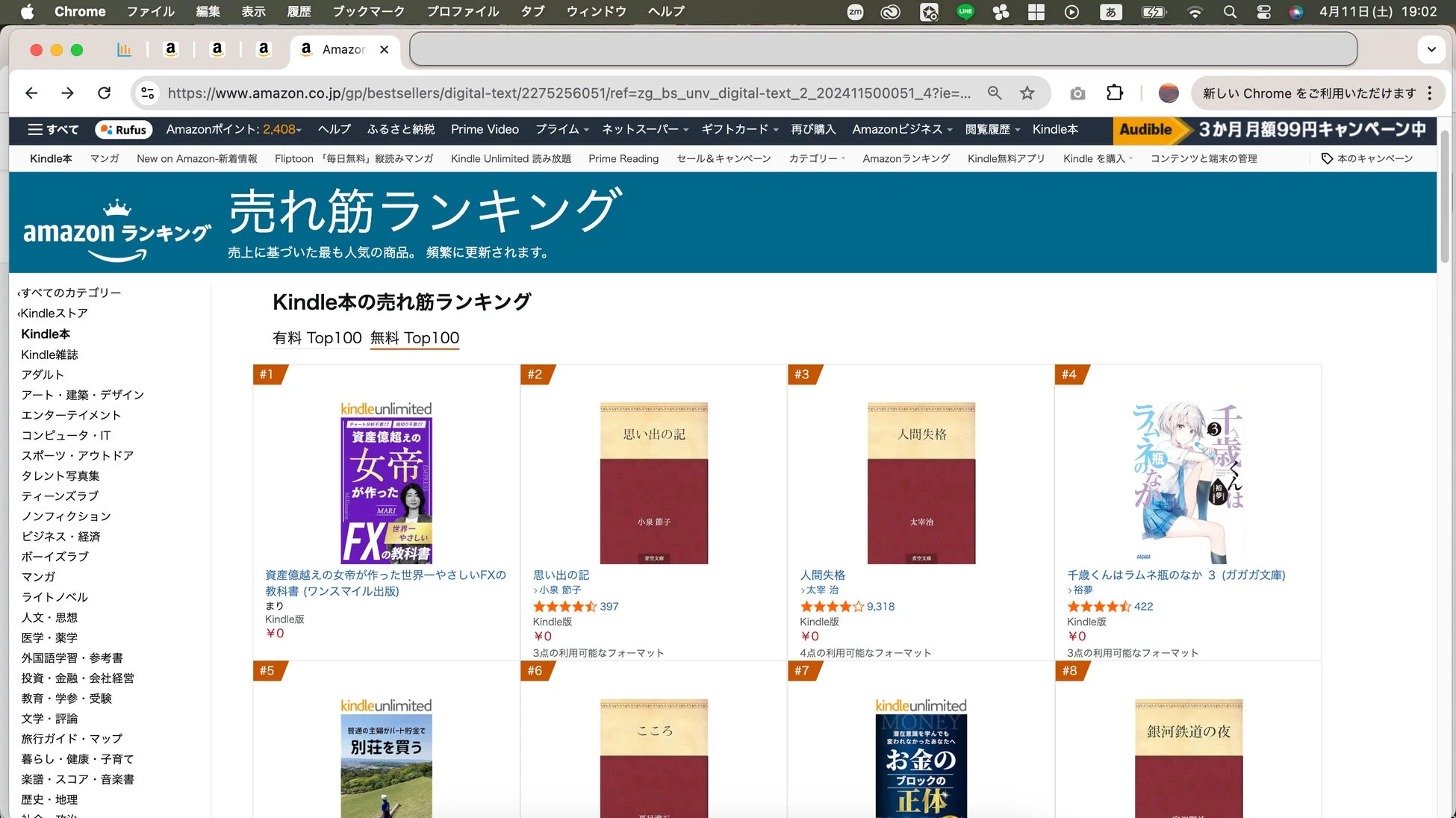
Task: Expand the カテゴリー dropdown
Action: 817,159
